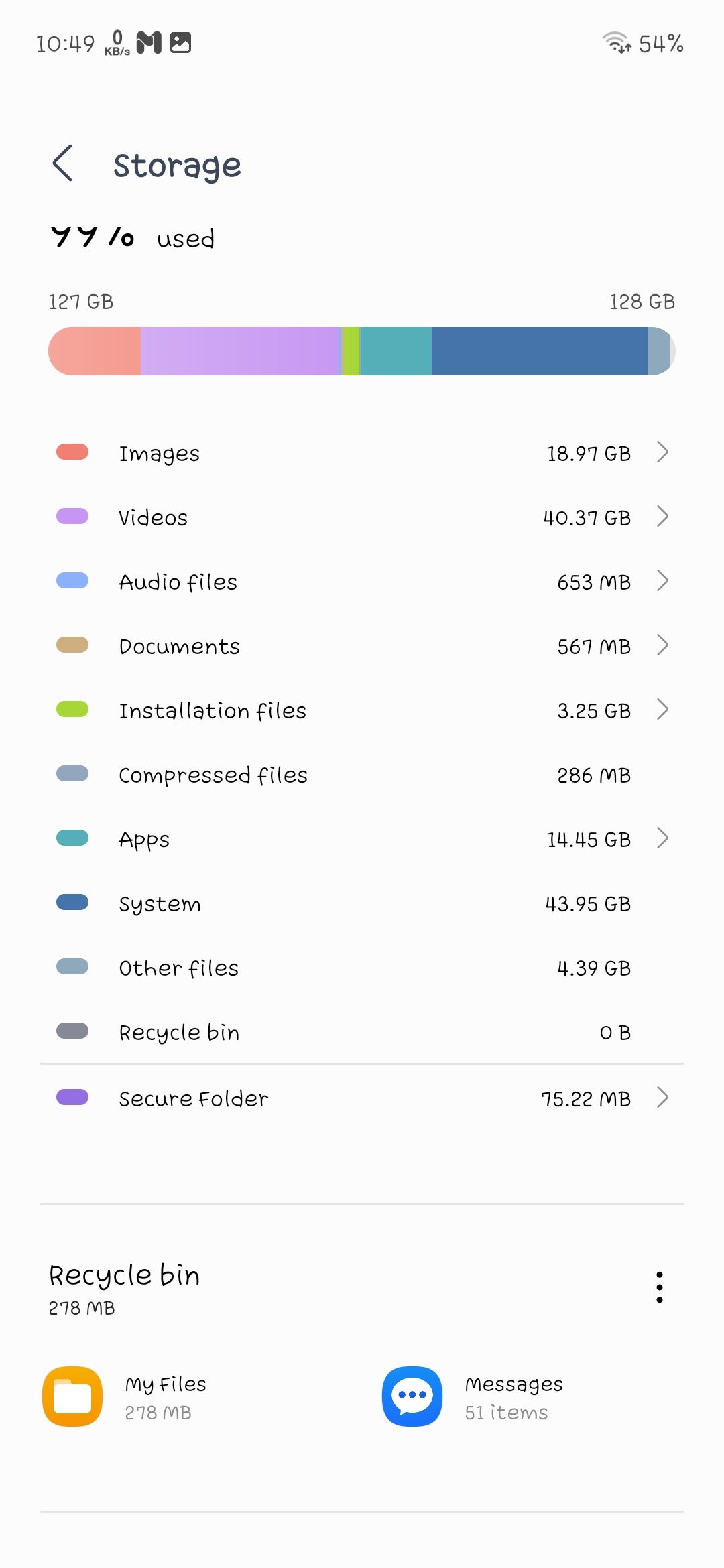Tap the red Images color indicator
Viewport: 724px width, 1568px height.
pyautogui.click(x=72, y=452)
